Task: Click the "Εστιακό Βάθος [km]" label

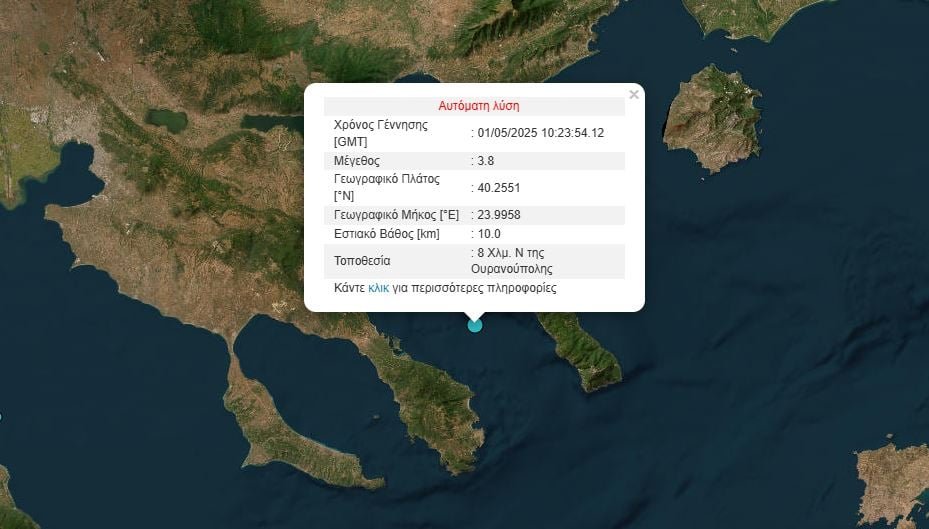Action: [385, 234]
